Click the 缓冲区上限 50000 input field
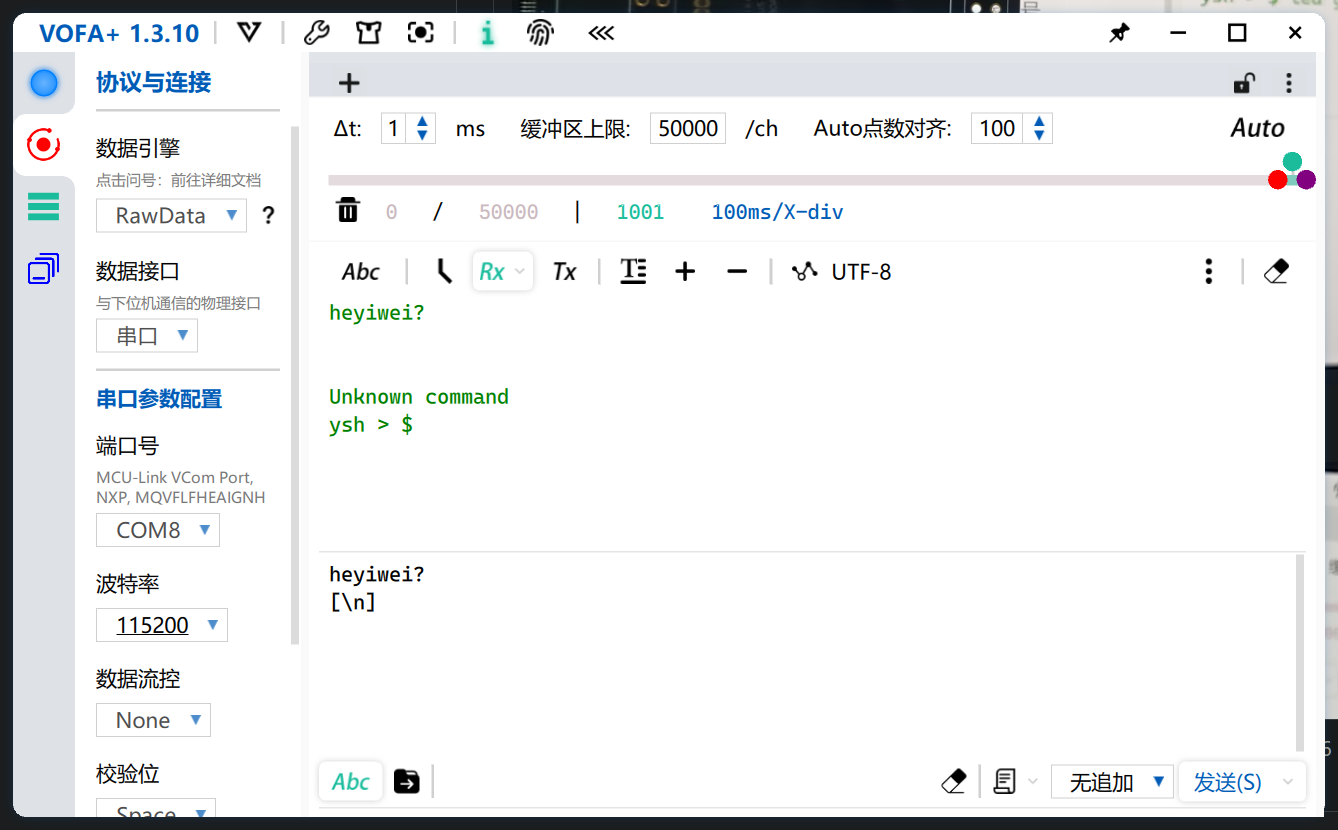The width and height of the screenshot is (1338, 830). (687, 128)
